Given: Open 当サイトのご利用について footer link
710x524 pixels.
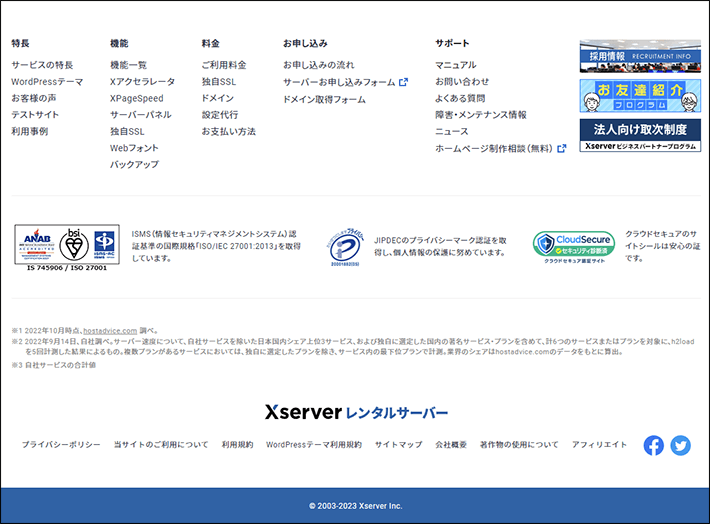Looking at the screenshot, I should [161, 445].
